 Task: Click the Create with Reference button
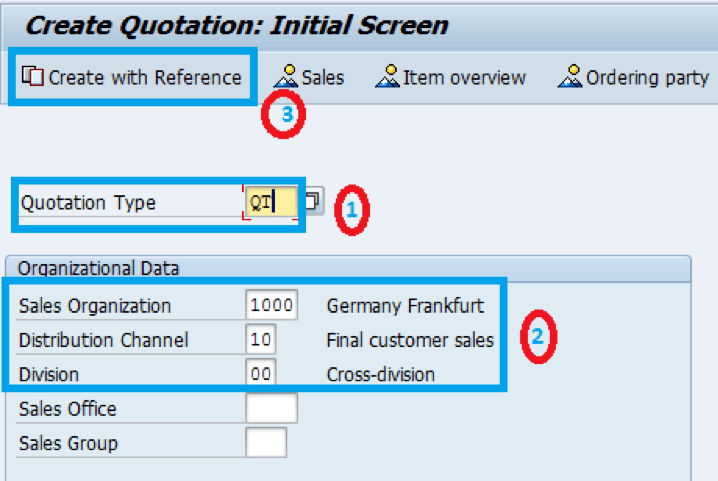131,77
